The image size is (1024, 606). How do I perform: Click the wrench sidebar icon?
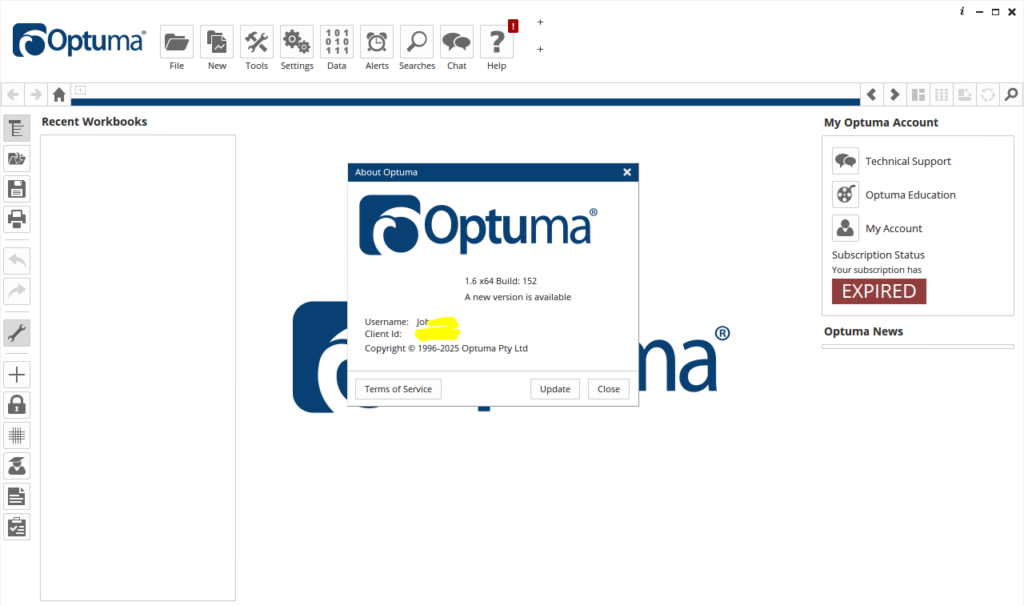17,333
